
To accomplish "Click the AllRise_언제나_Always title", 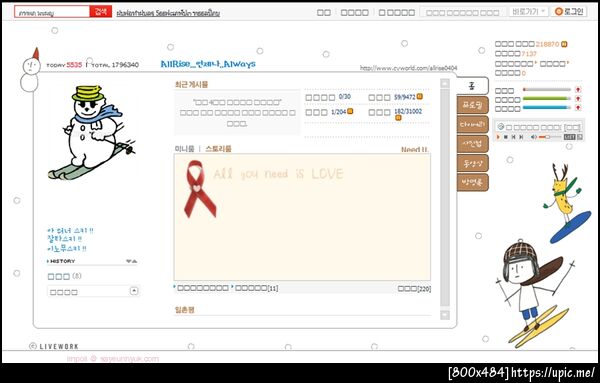I will (208, 64).
